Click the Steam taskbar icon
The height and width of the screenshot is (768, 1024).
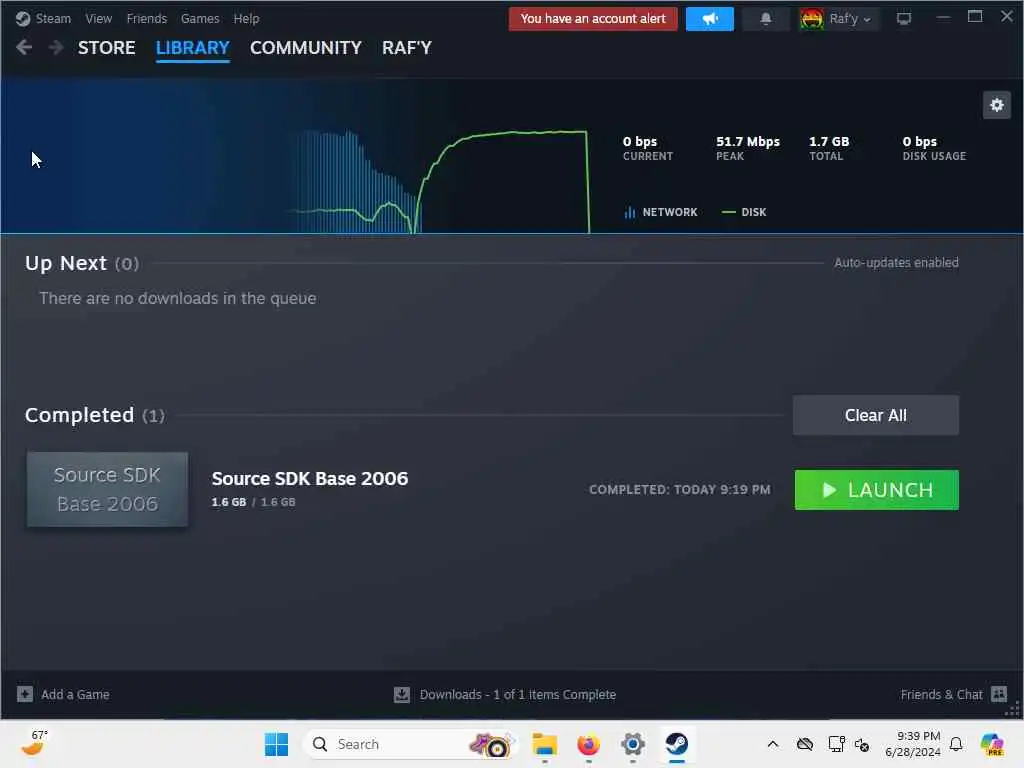677,744
